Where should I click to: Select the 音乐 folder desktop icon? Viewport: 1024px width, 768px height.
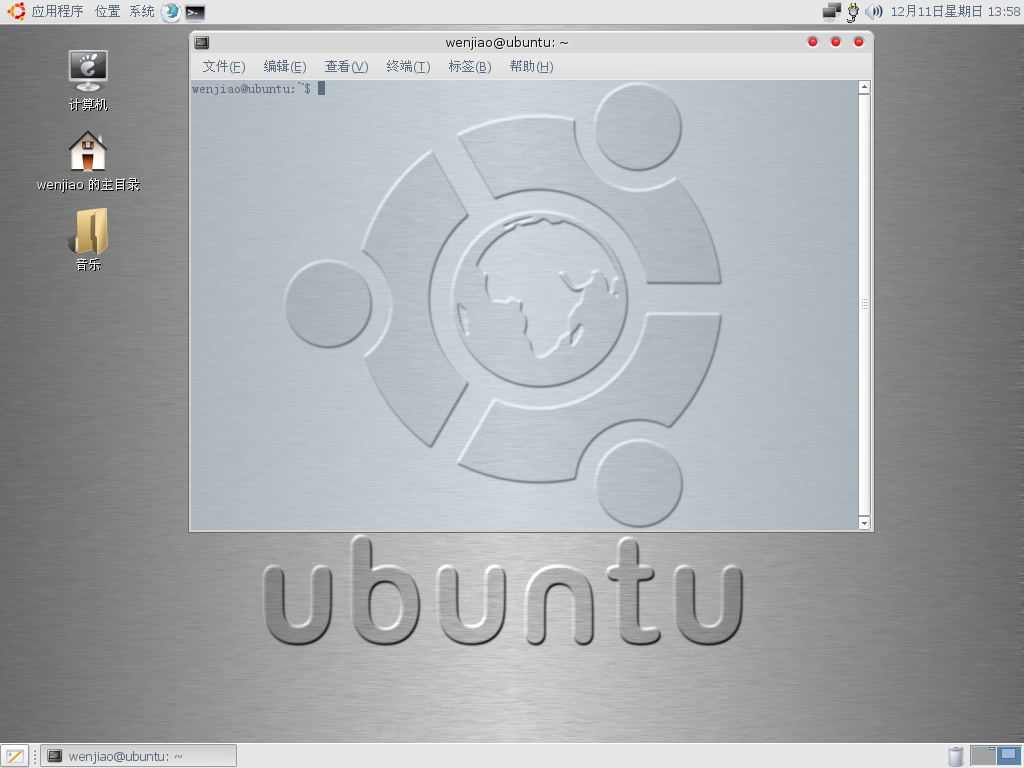pyautogui.click(x=88, y=240)
